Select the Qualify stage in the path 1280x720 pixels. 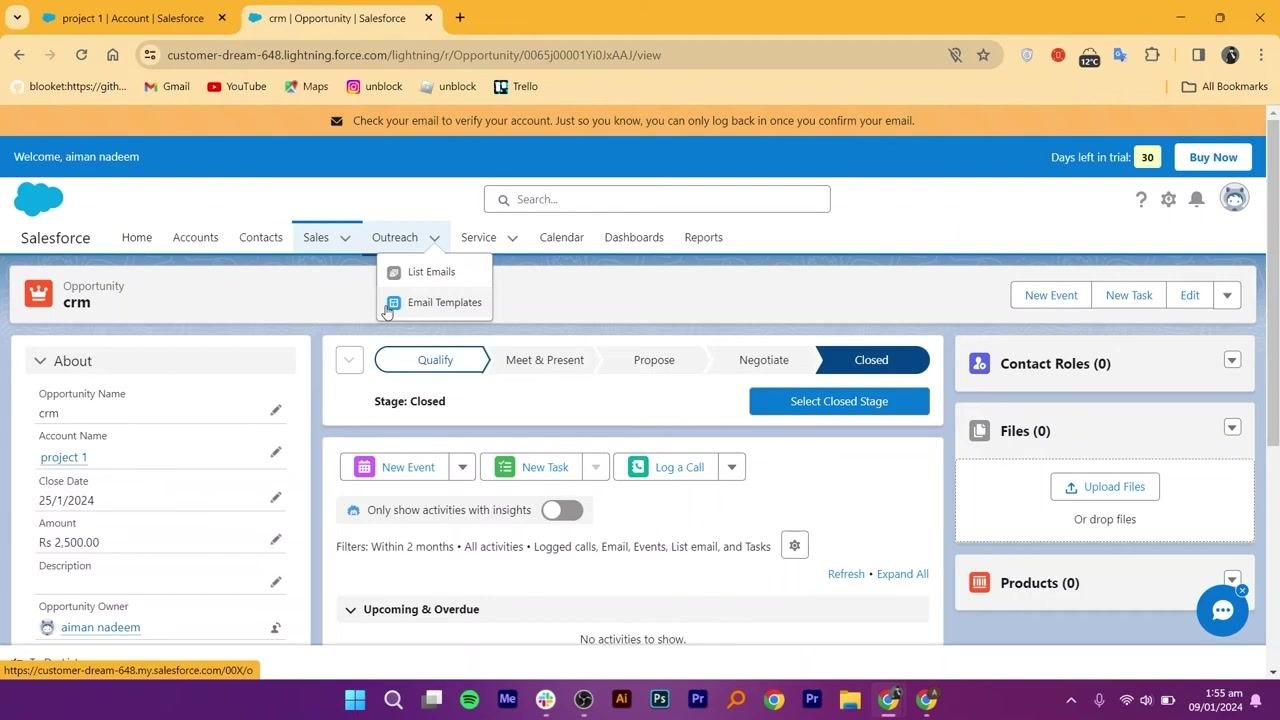(x=435, y=360)
